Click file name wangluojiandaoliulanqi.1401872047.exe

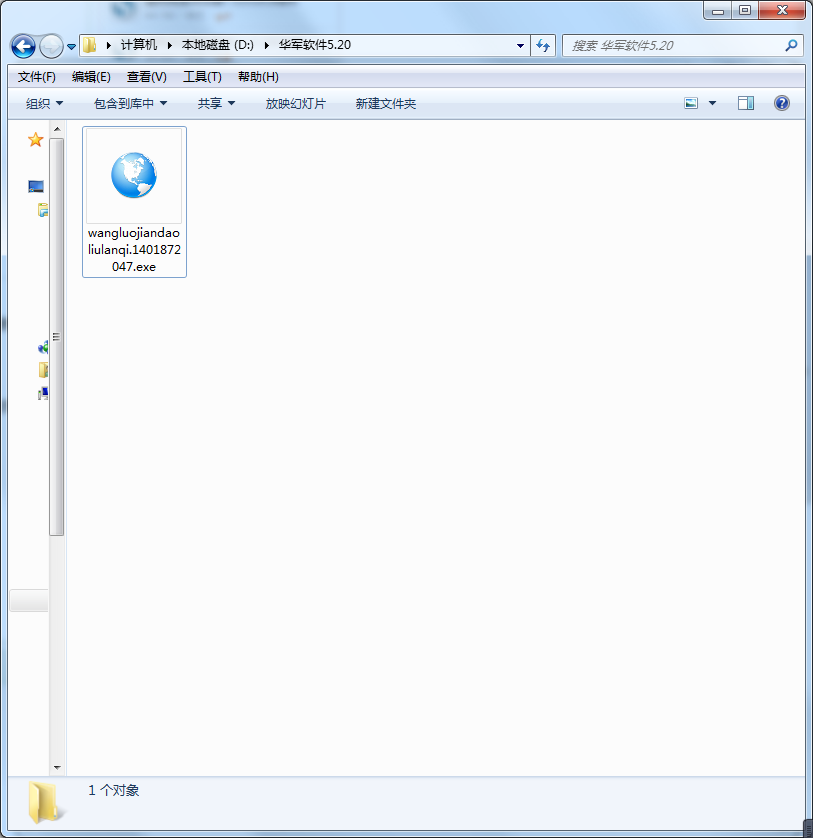coord(134,250)
